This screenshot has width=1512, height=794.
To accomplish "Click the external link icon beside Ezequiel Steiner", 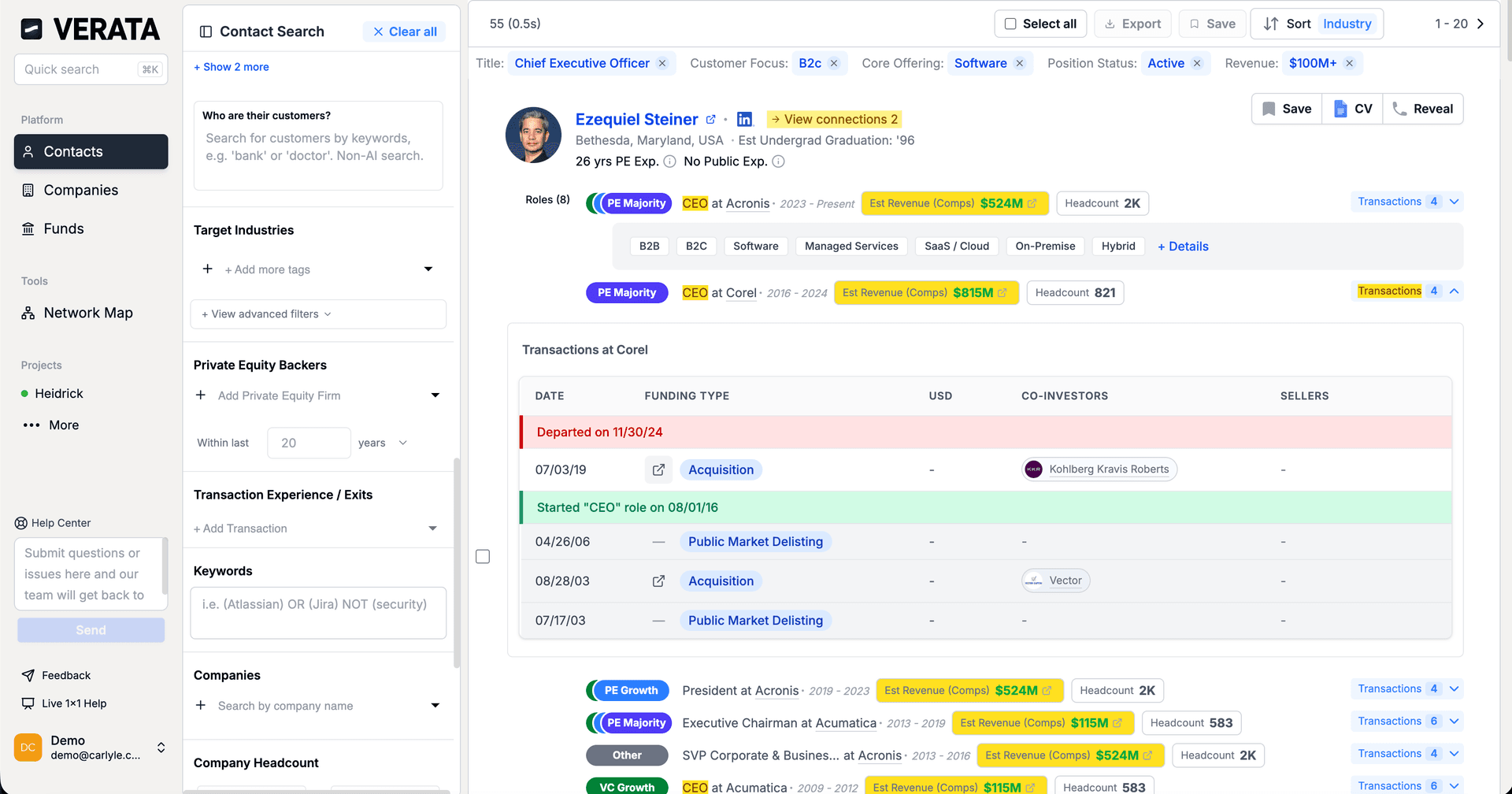I will tap(710, 120).
